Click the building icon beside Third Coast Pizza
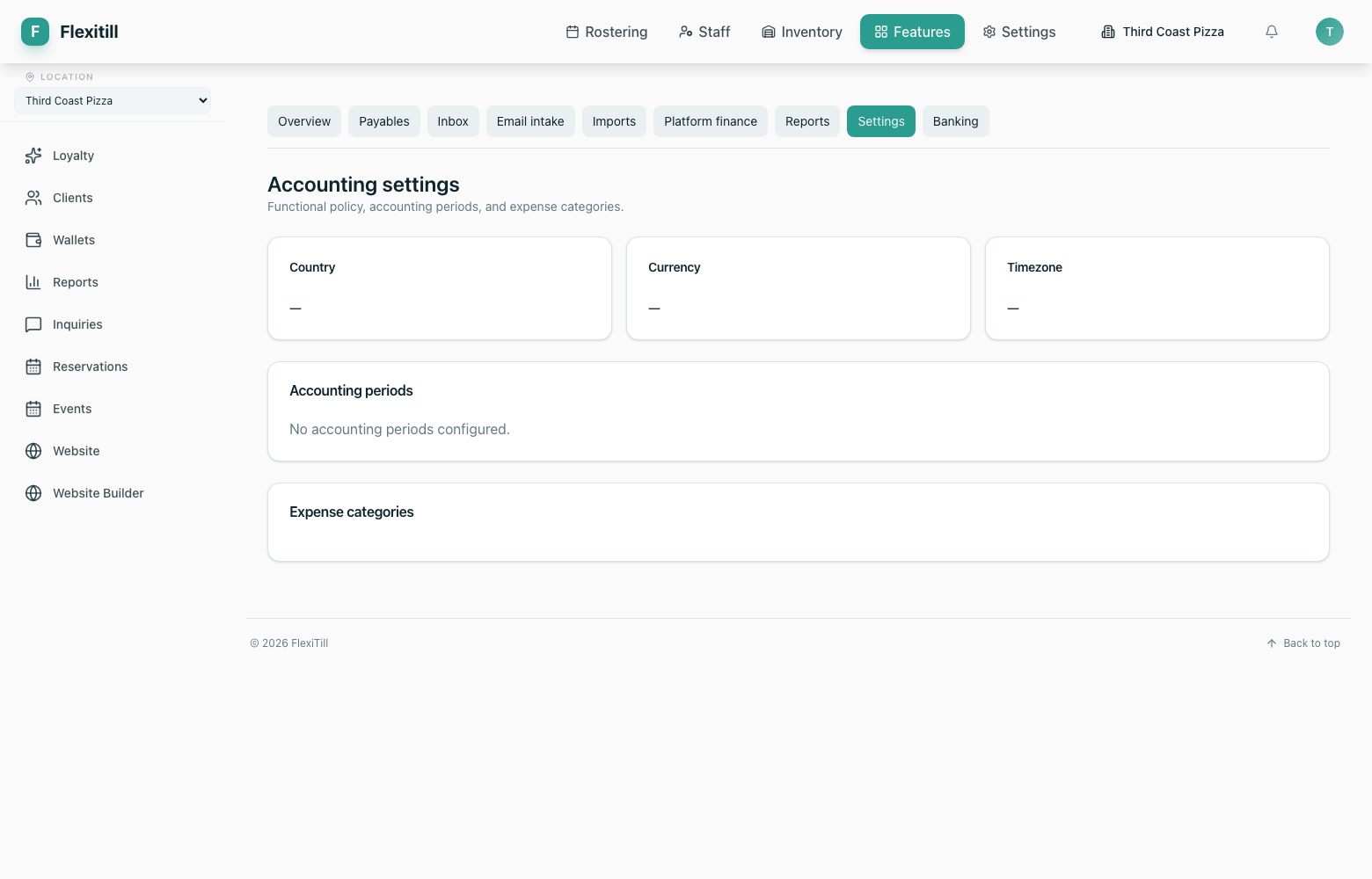The height and width of the screenshot is (879, 1372). [x=1108, y=32]
